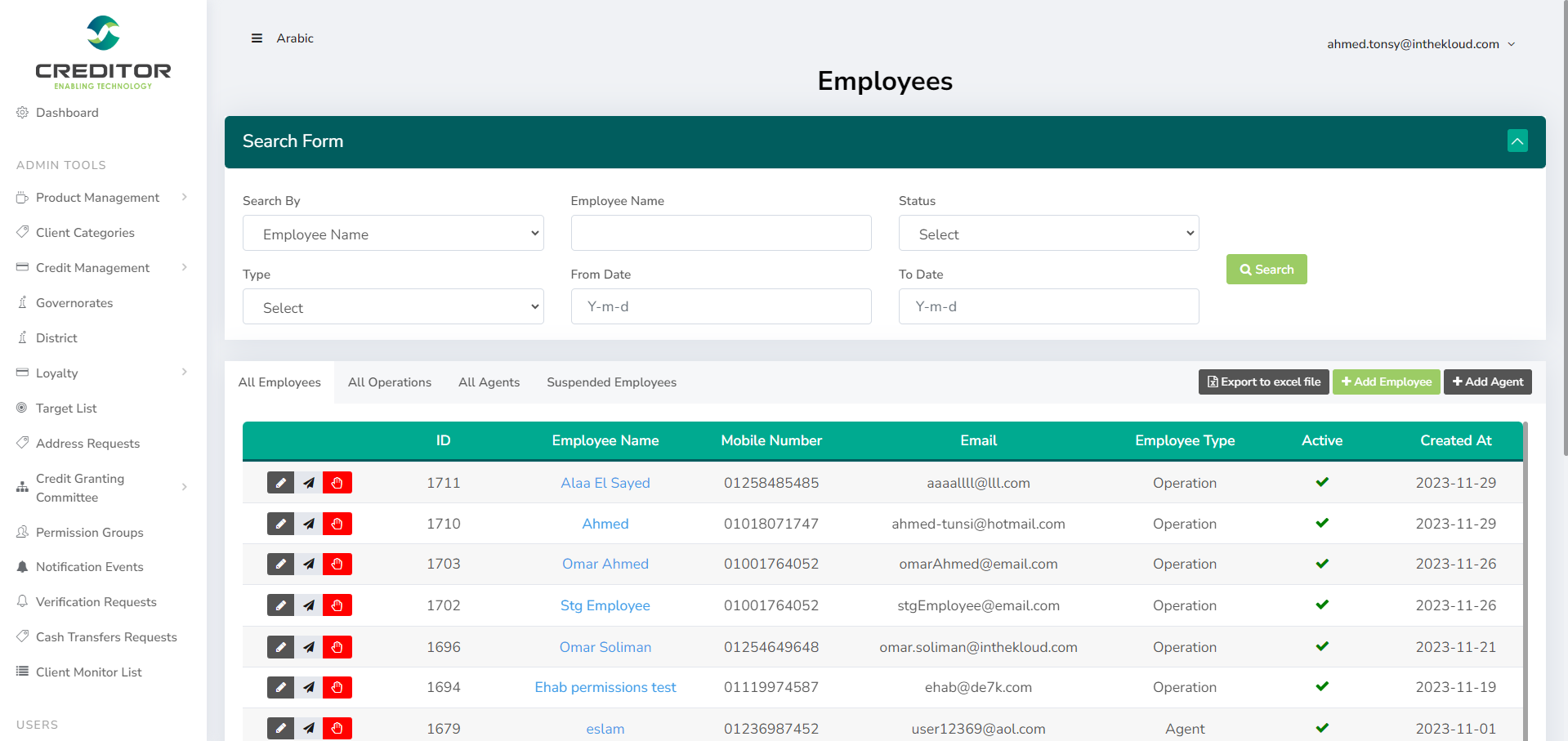Open the Search By dropdown
1568x741 pixels.
point(393,234)
